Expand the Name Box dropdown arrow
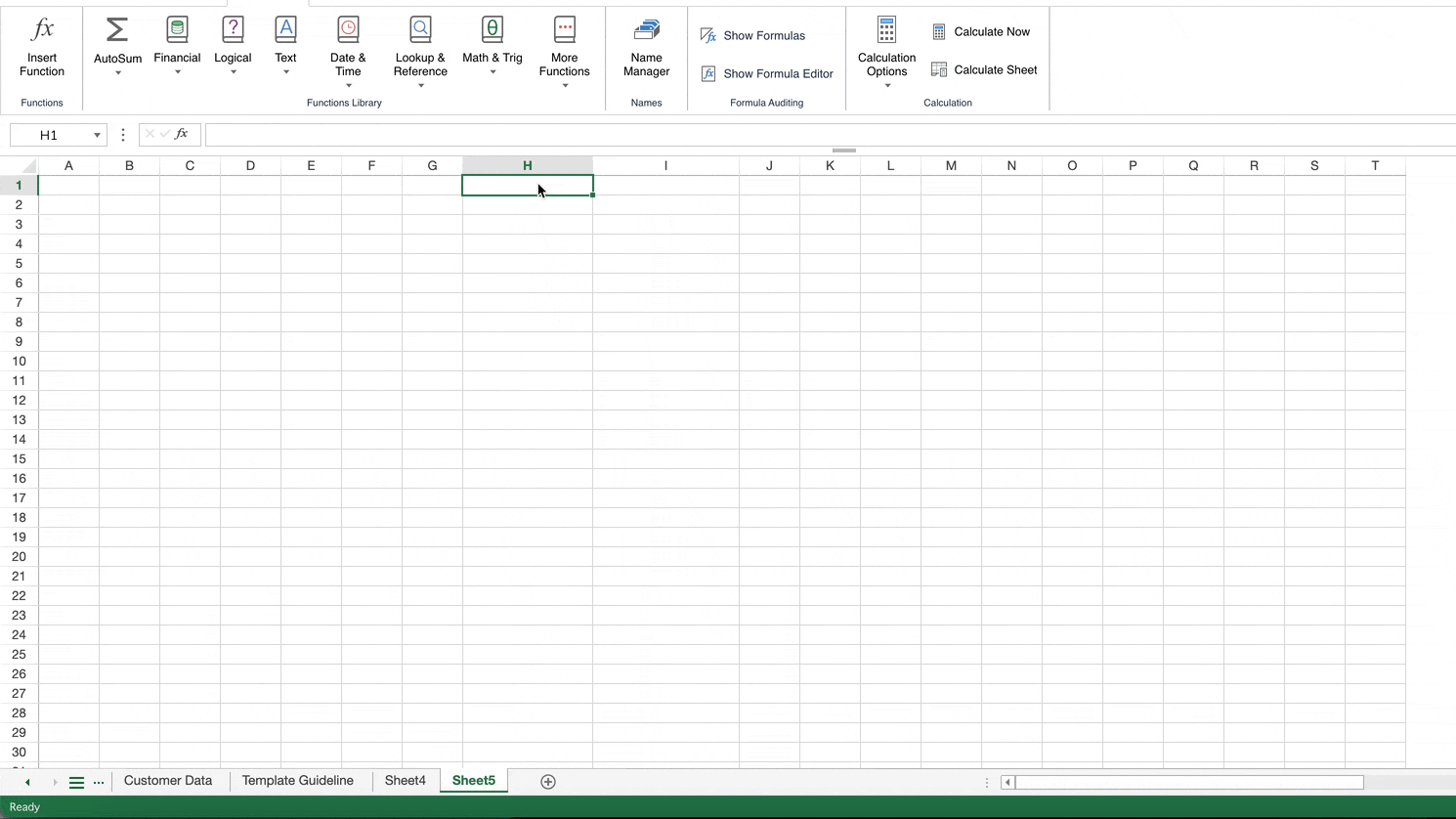The height and width of the screenshot is (819, 1456). tap(97, 136)
